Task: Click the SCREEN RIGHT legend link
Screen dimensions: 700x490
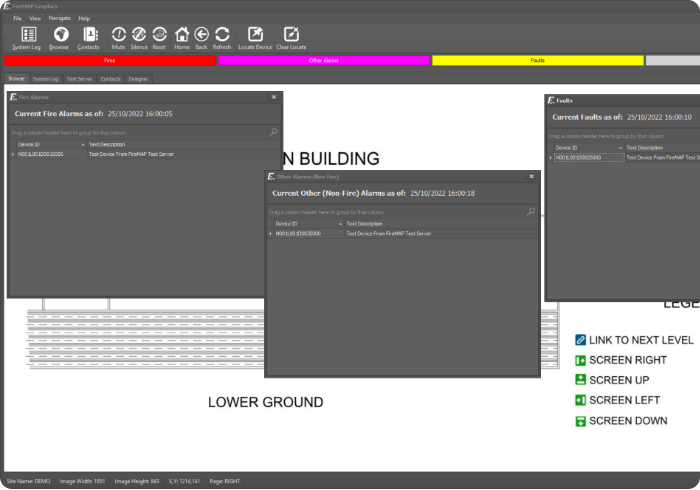Action: [627, 360]
